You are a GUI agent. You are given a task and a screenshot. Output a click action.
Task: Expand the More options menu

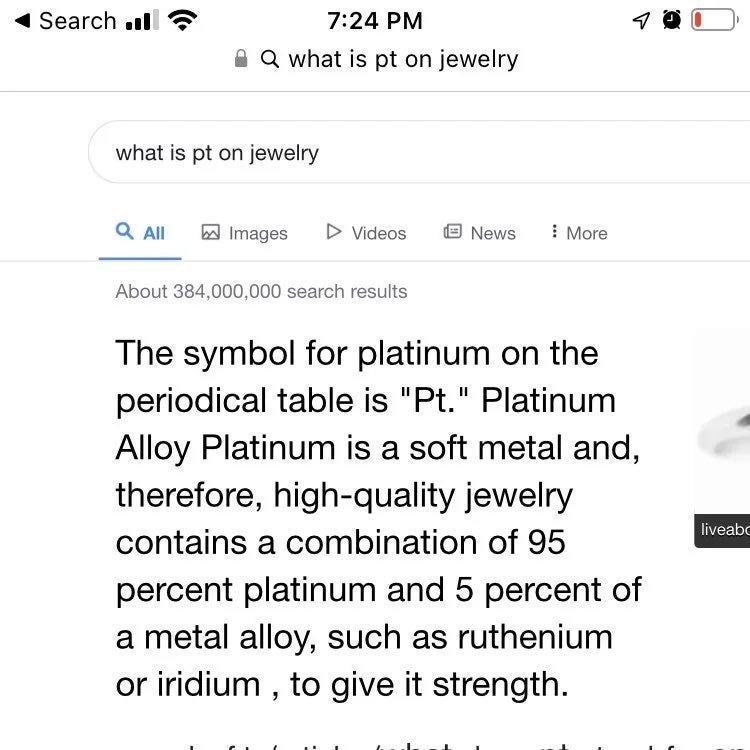(x=579, y=233)
